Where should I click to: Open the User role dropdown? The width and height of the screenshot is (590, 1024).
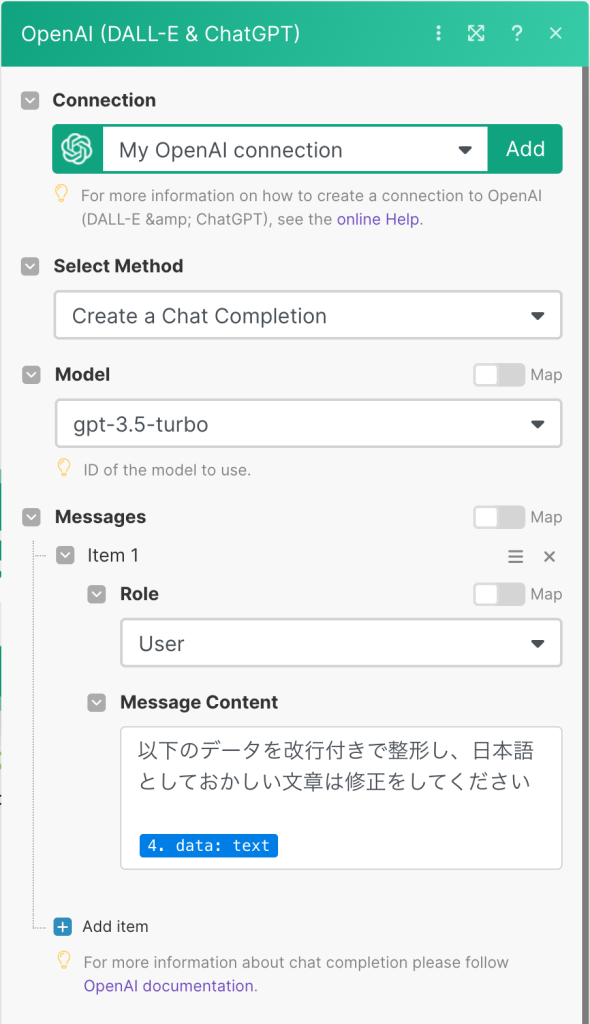[x=341, y=643]
